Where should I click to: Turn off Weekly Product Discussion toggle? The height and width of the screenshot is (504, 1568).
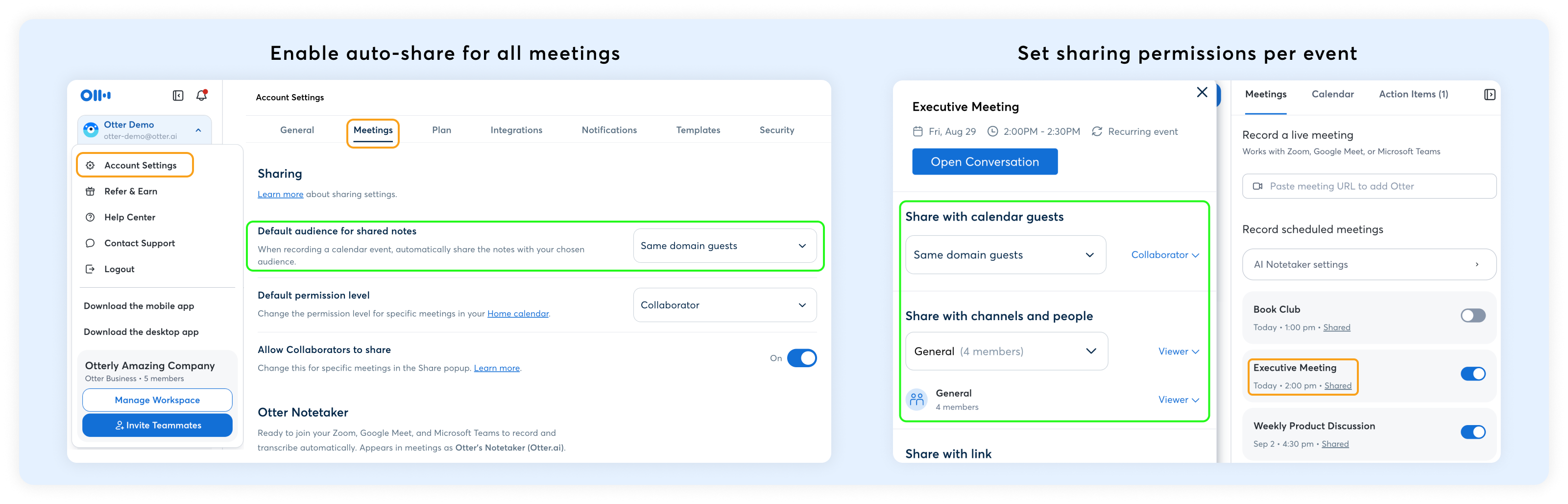tap(1472, 432)
